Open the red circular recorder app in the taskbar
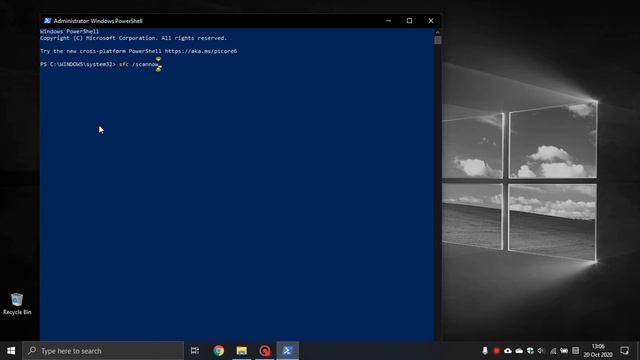This screenshot has width=640, height=360. (x=265, y=351)
